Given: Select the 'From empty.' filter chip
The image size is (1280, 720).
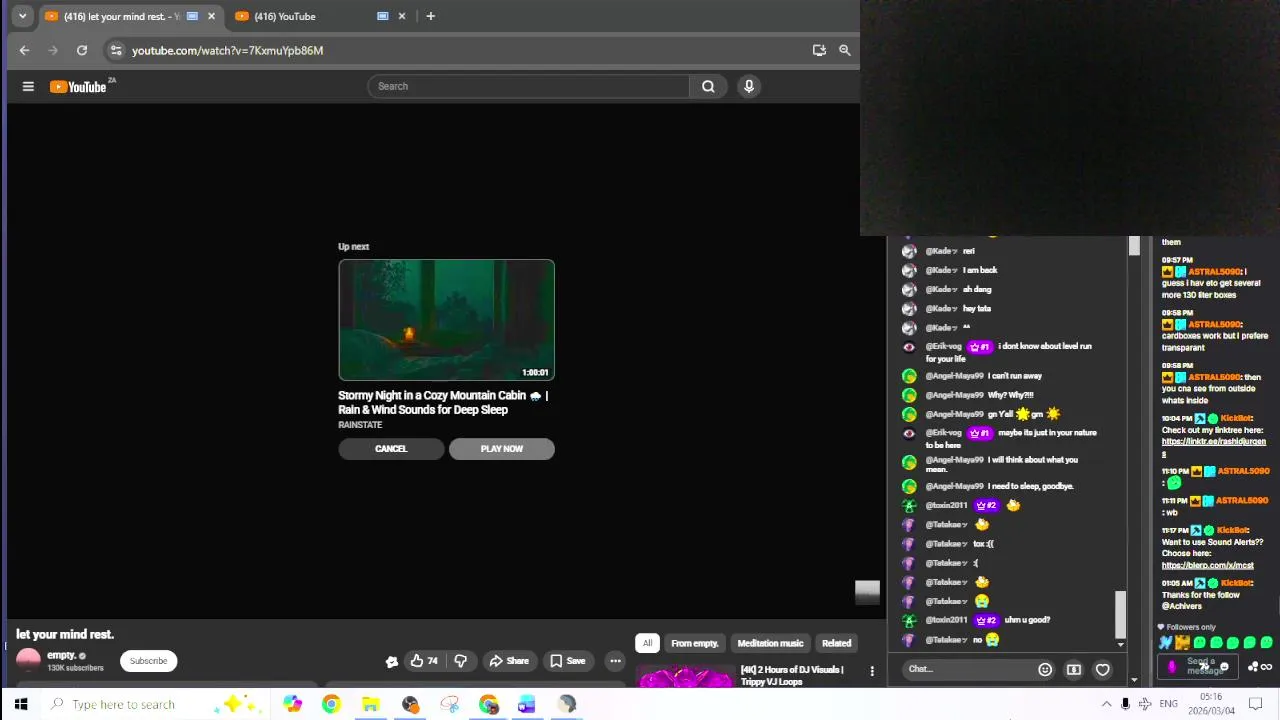Looking at the screenshot, I should [x=694, y=643].
